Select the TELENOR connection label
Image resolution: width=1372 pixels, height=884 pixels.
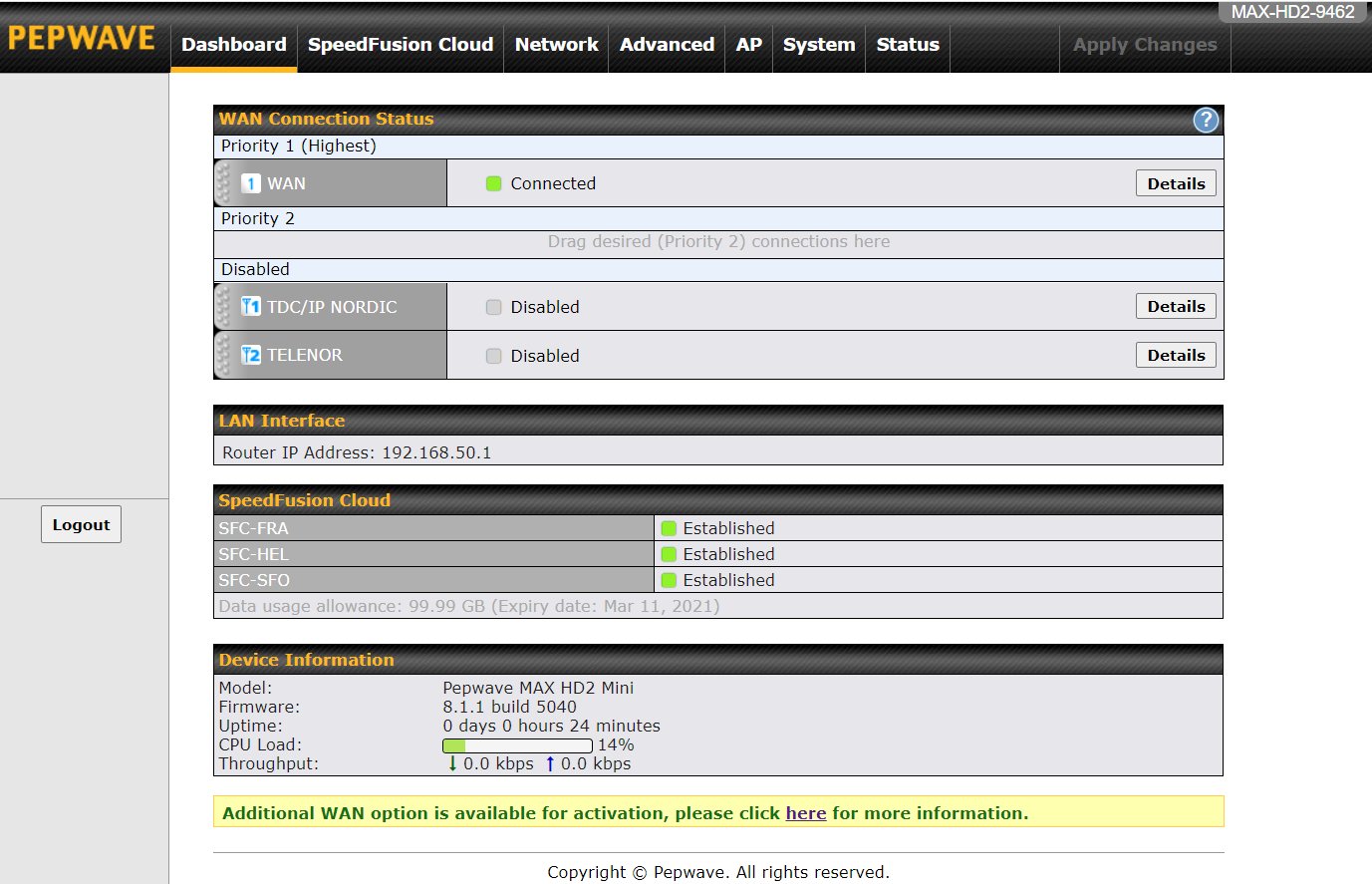pos(305,355)
